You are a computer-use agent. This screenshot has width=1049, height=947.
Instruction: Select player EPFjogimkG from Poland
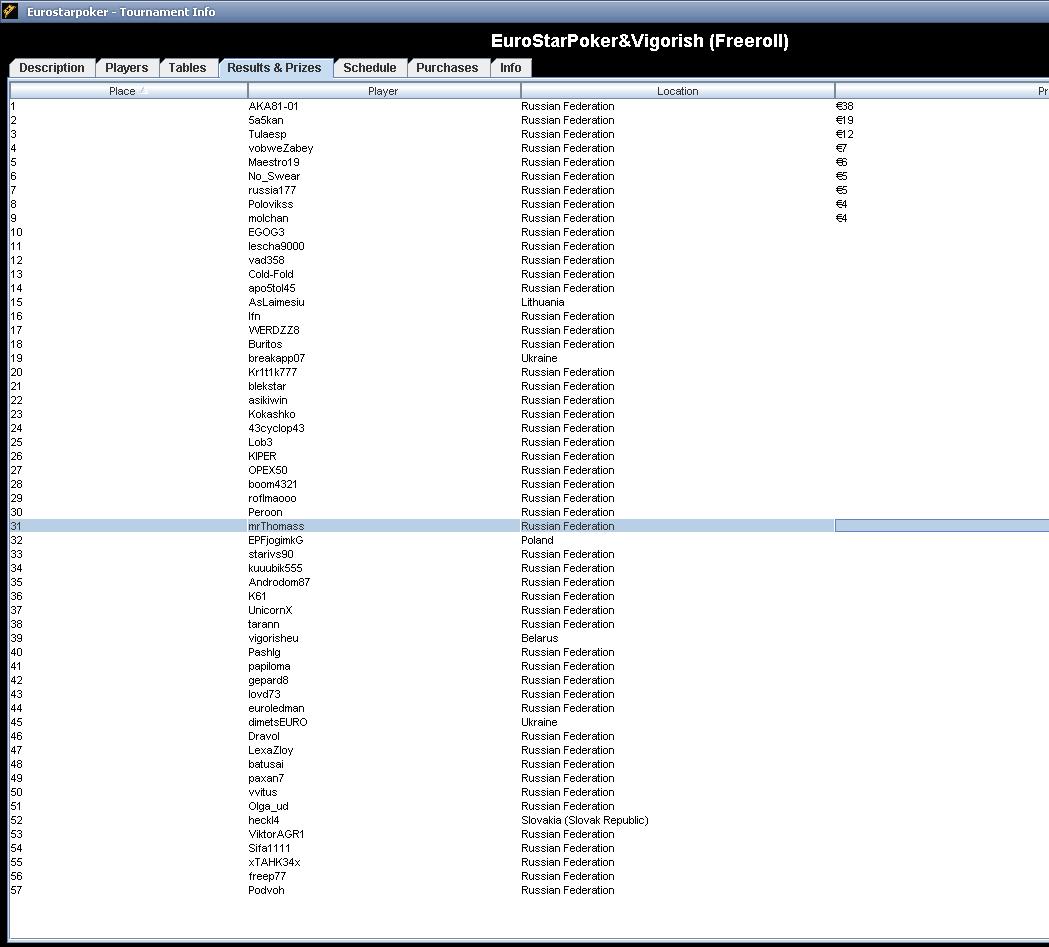(275, 540)
